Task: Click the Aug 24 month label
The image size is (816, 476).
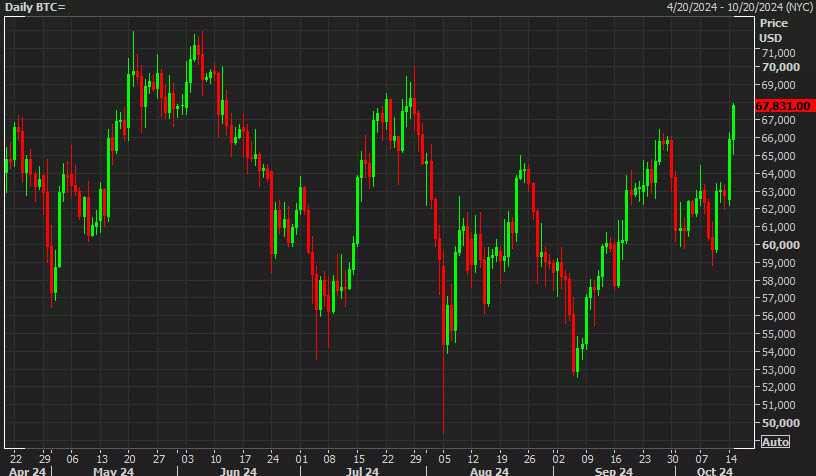Action: pyautogui.click(x=489, y=471)
